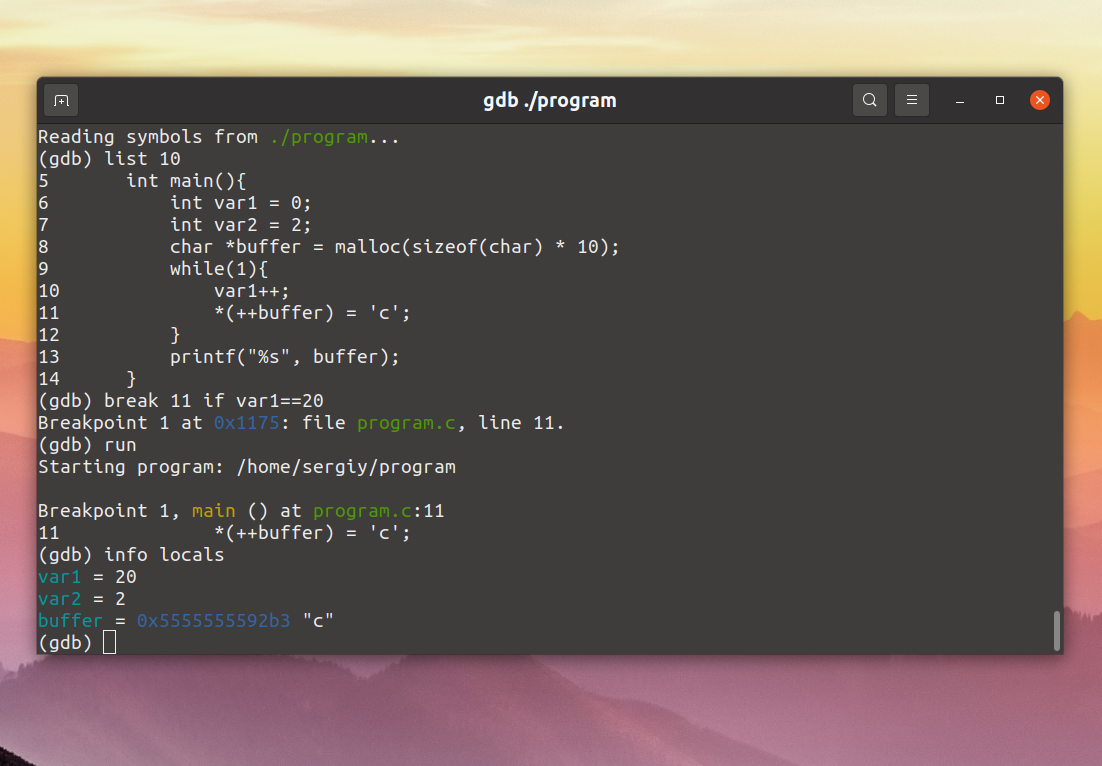
Task: Click the printf("%s", buffer) line
Action: [x=285, y=357]
